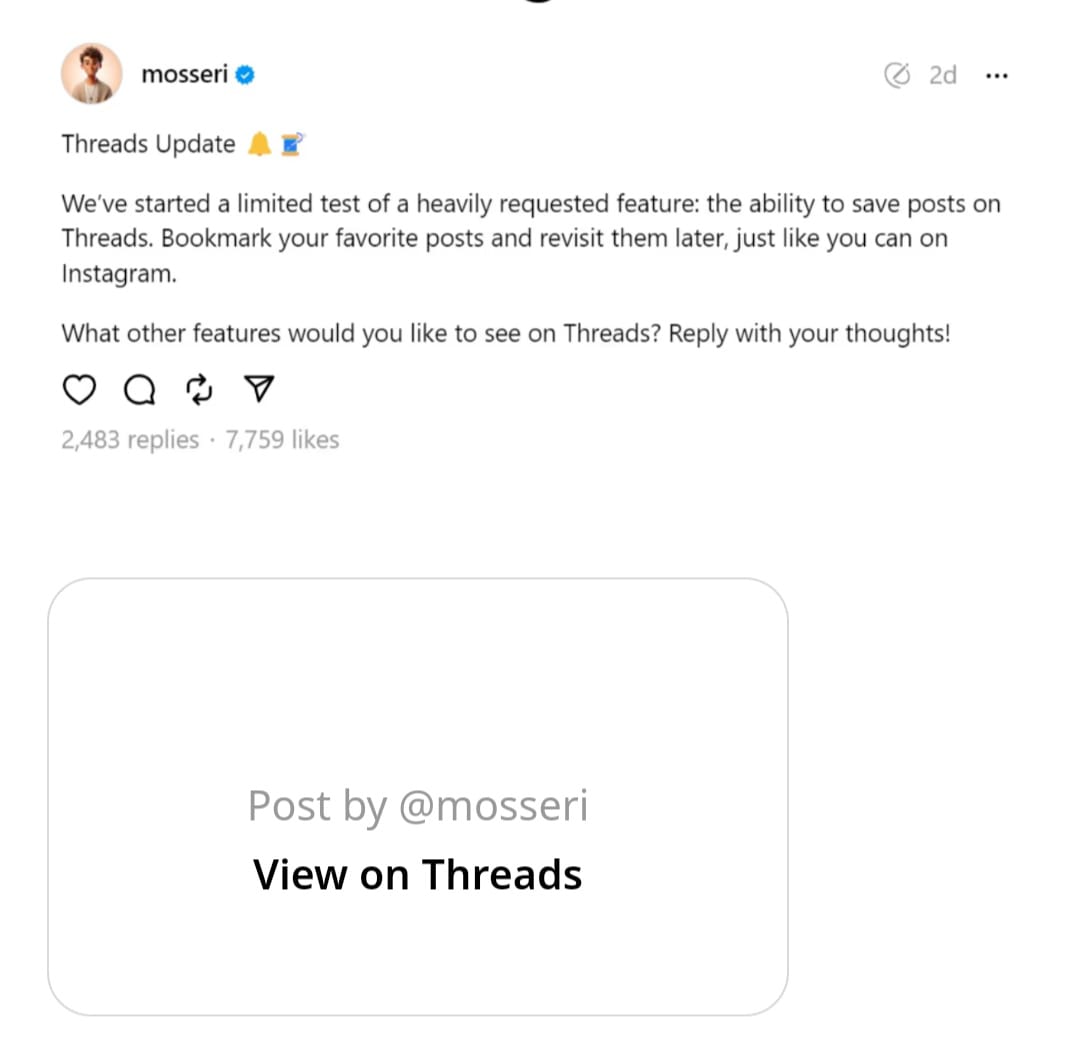This screenshot has width=1080, height=1041.
Task: Click the thread spool emoji in the heading
Action: [291, 145]
